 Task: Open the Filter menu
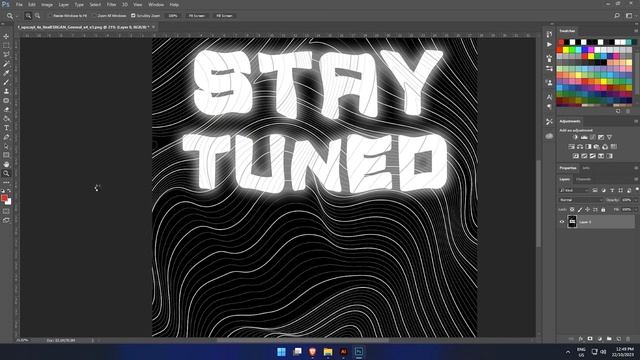(x=111, y=4)
